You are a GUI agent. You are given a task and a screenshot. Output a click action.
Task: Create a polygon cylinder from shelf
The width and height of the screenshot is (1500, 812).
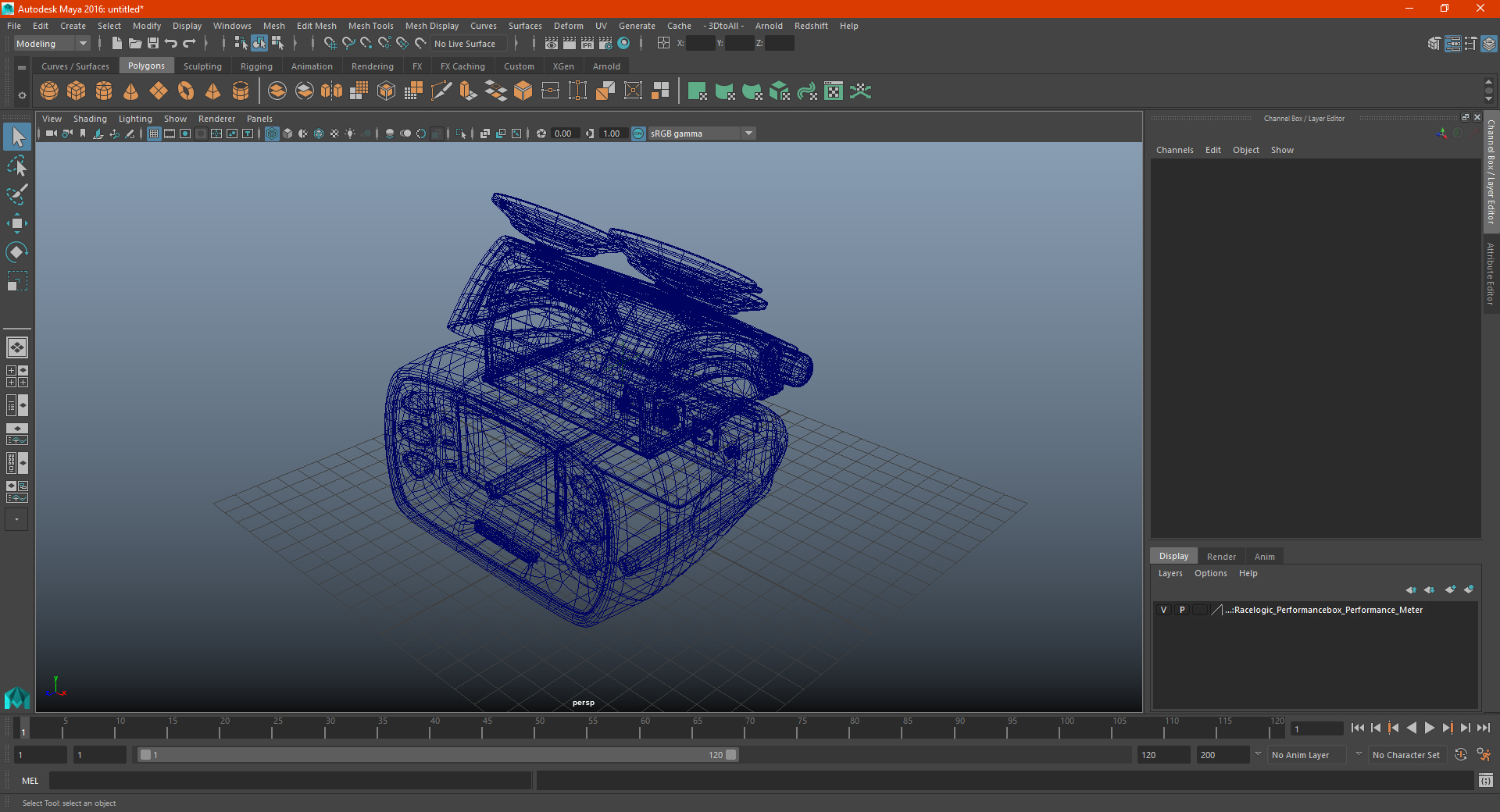coord(104,91)
